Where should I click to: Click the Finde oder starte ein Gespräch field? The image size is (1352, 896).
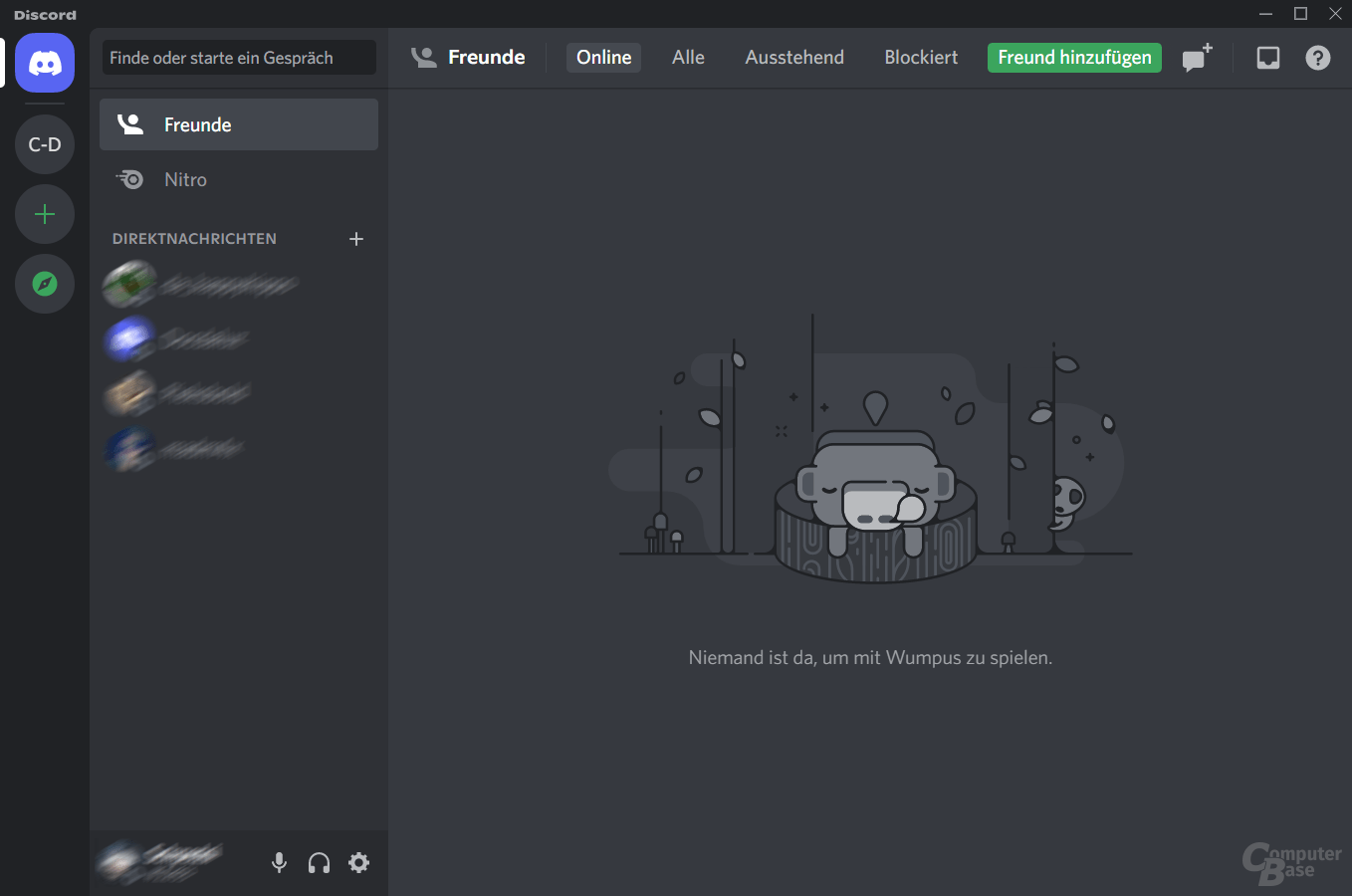239,58
